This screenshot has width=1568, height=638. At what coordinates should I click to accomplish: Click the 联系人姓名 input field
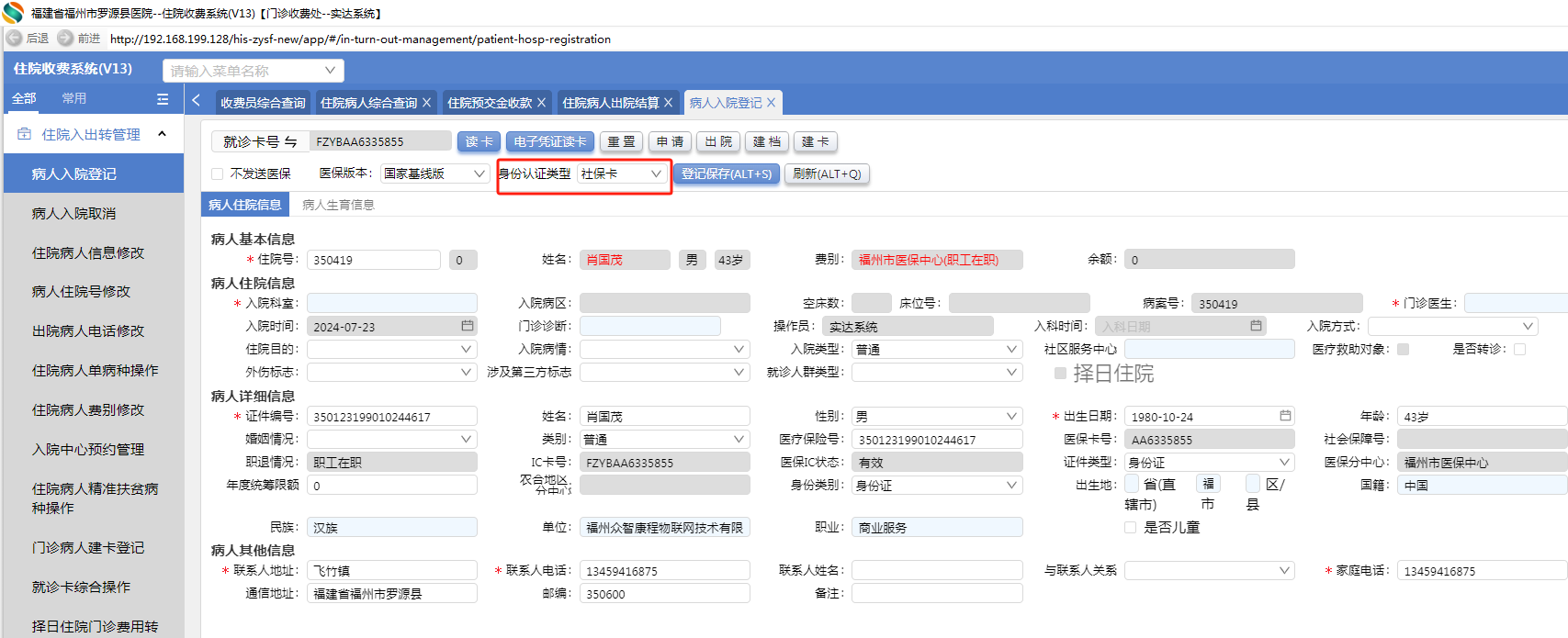[937, 570]
